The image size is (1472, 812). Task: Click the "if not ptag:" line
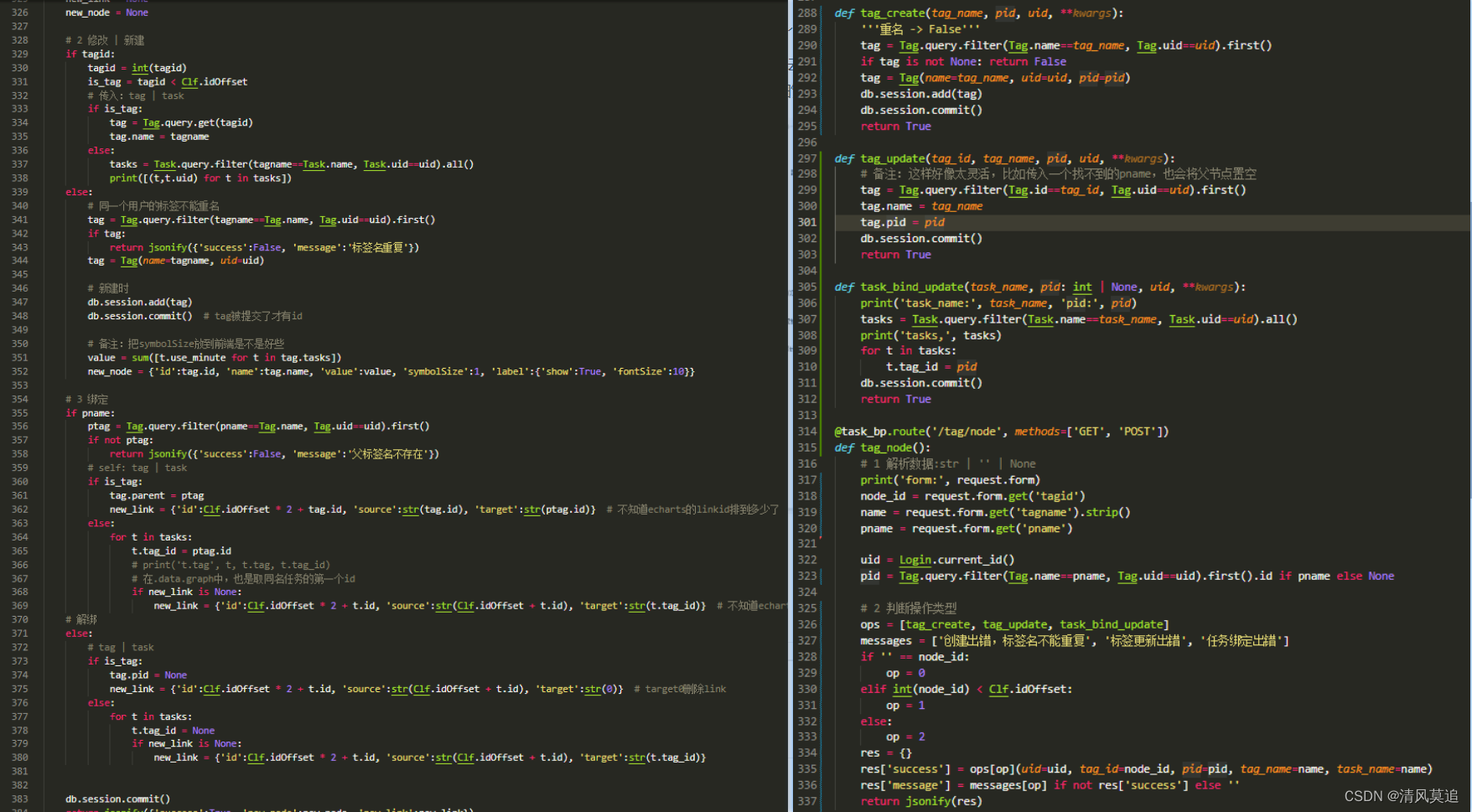tap(120, 440)
